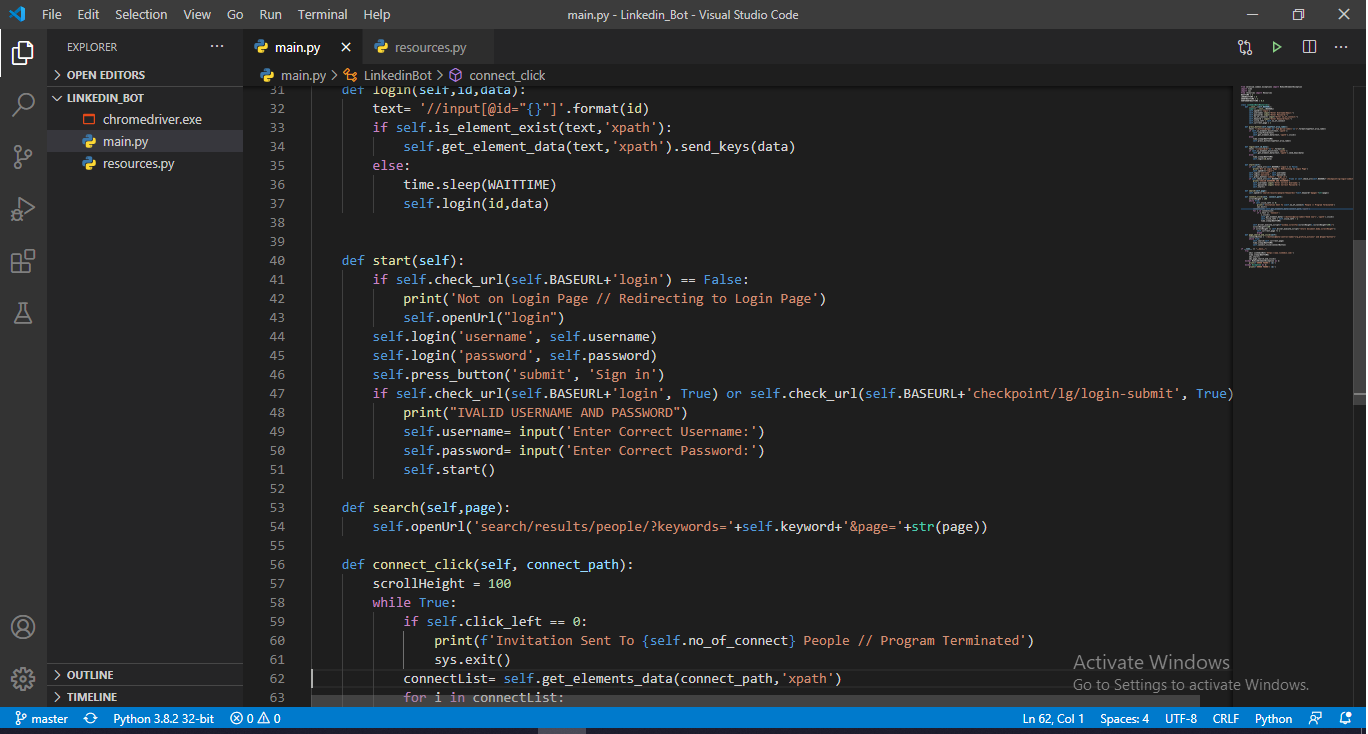Open the Manage gear icon

23,677
